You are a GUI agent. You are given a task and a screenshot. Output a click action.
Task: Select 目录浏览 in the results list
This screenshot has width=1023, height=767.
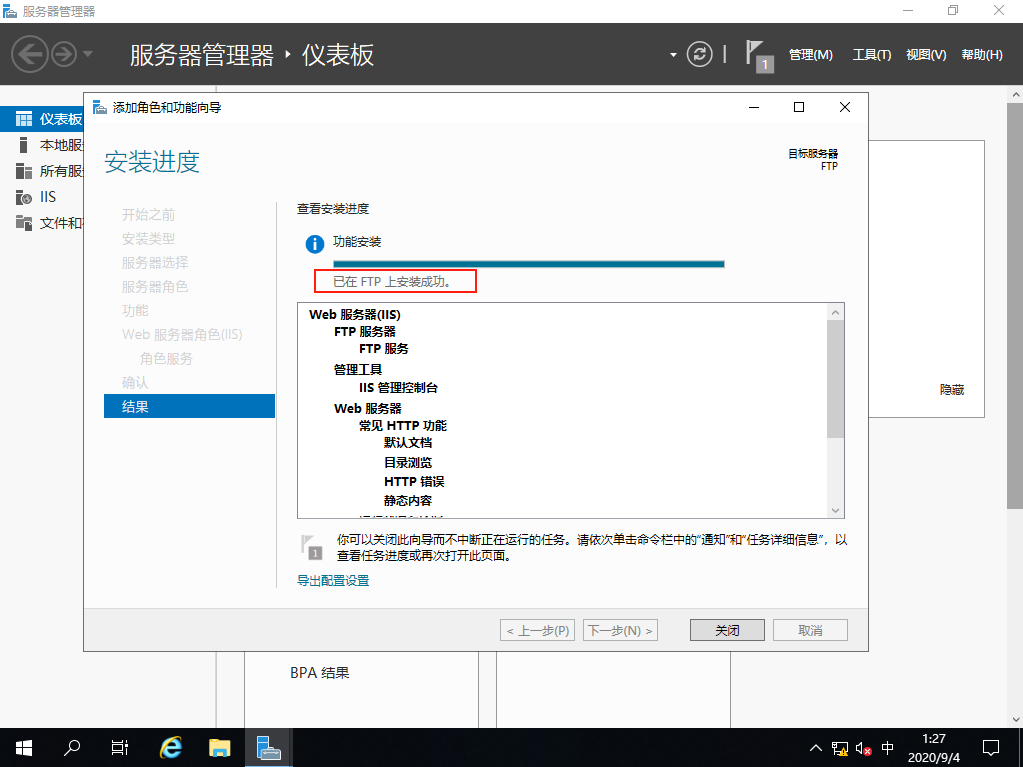[408, 462]
